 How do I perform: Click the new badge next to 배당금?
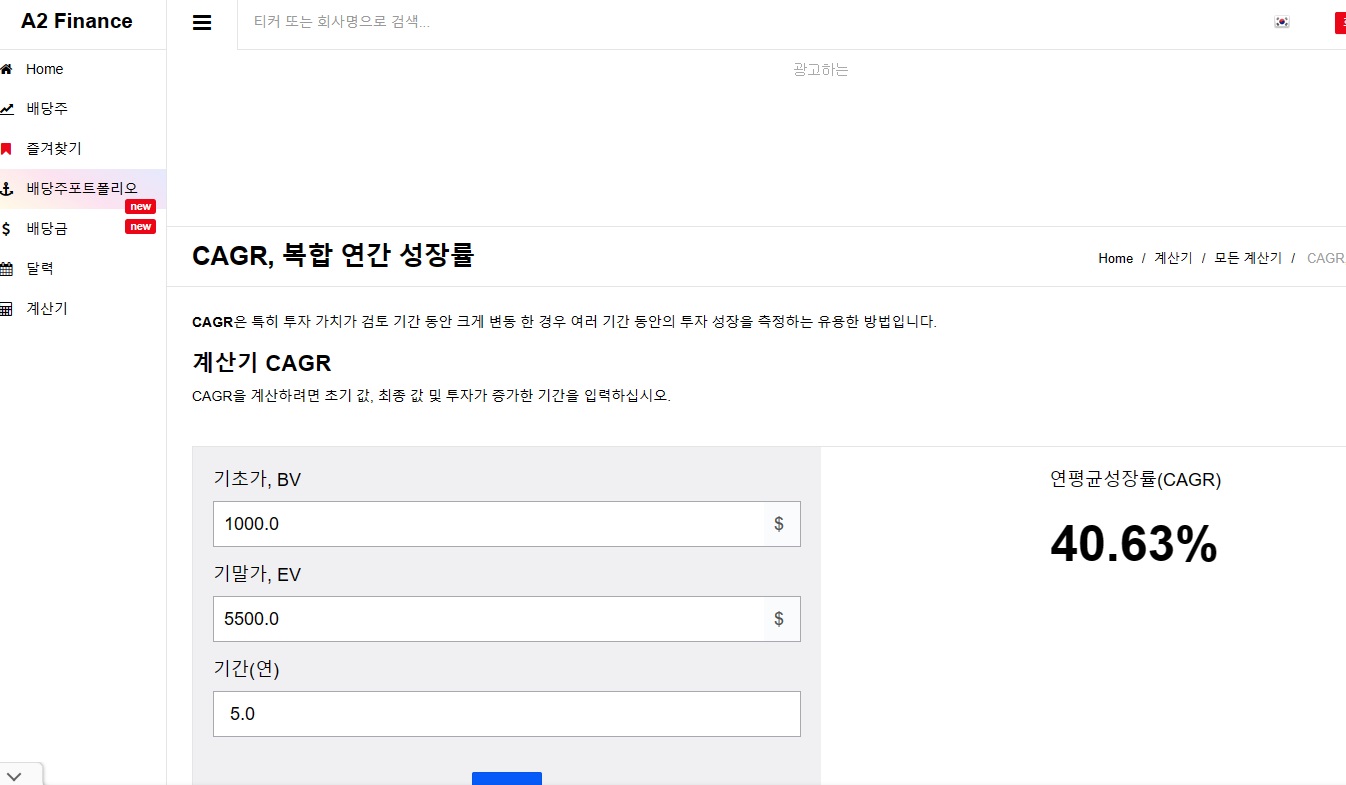(140, 226)
